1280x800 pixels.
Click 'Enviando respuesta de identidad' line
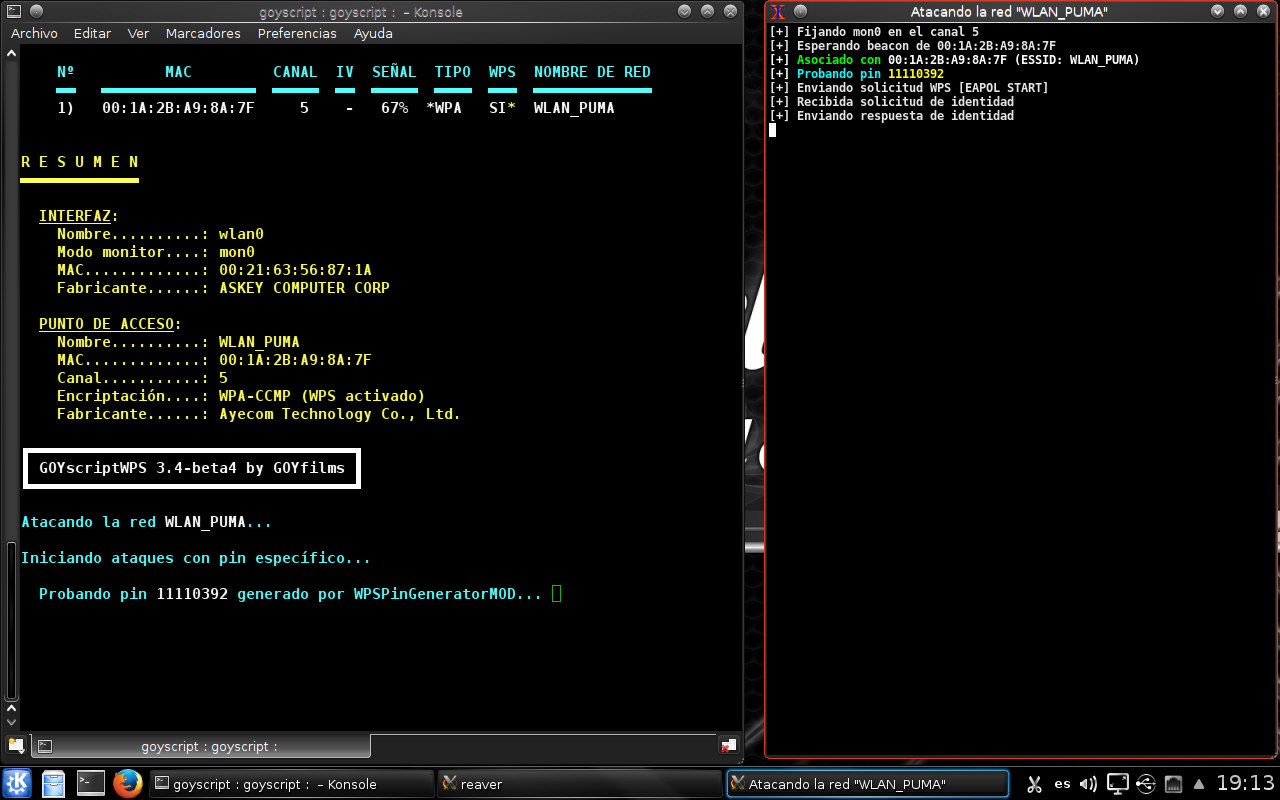point(891,116)
